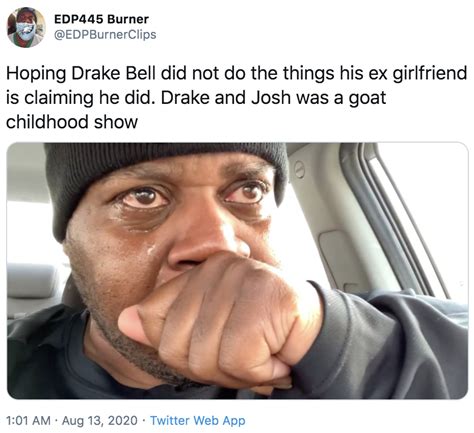Open the Twitter Web App source link

[x=198, y=421]
